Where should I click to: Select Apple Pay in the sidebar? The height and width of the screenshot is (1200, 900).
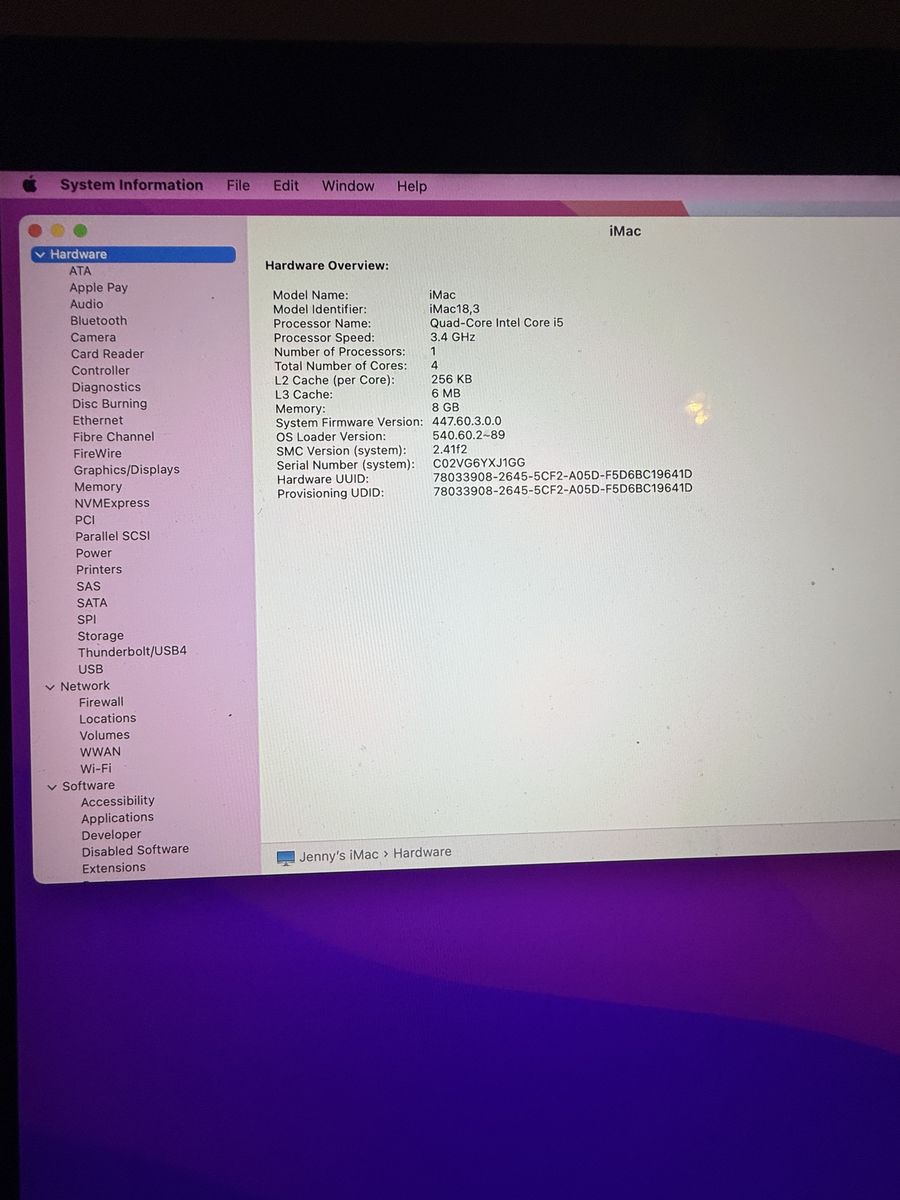click(98, 288)
